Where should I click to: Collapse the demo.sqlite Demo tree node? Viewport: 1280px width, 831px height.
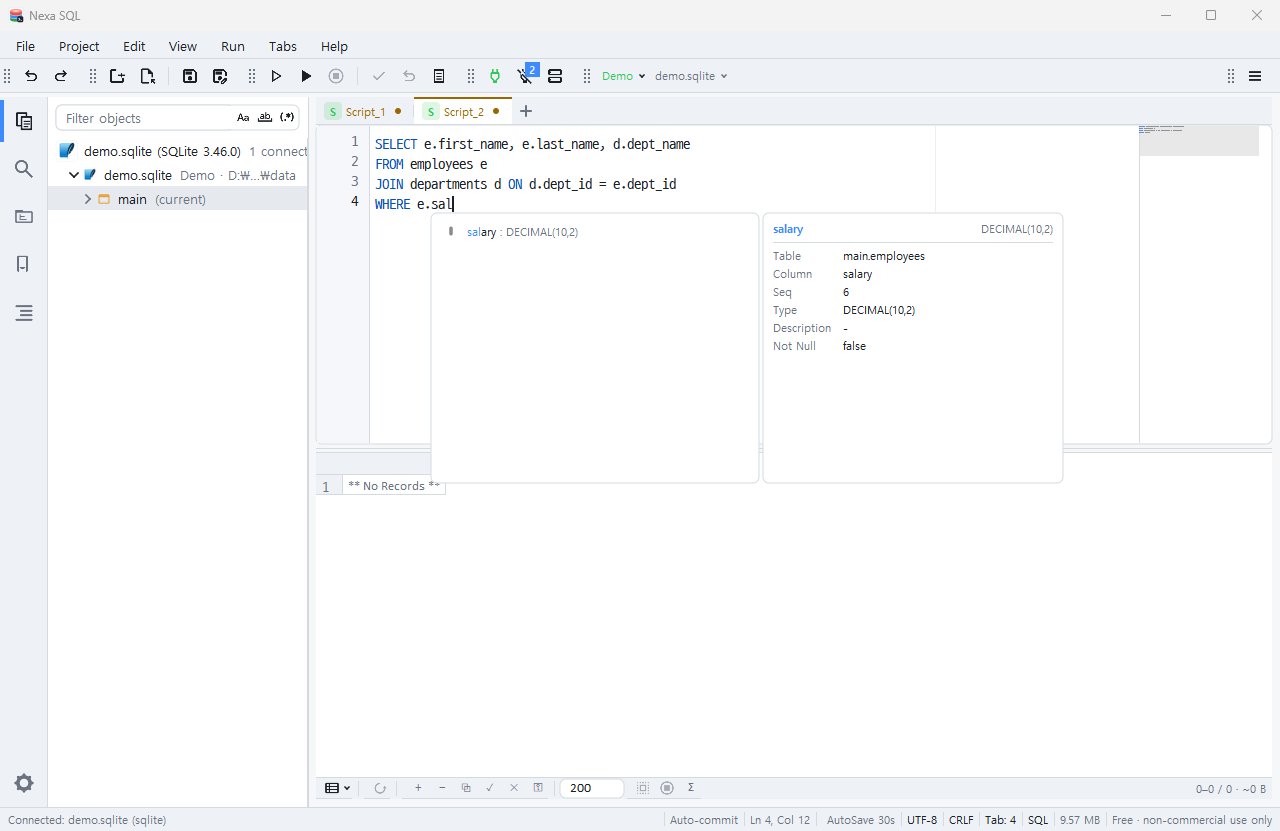tap(74, 175)
